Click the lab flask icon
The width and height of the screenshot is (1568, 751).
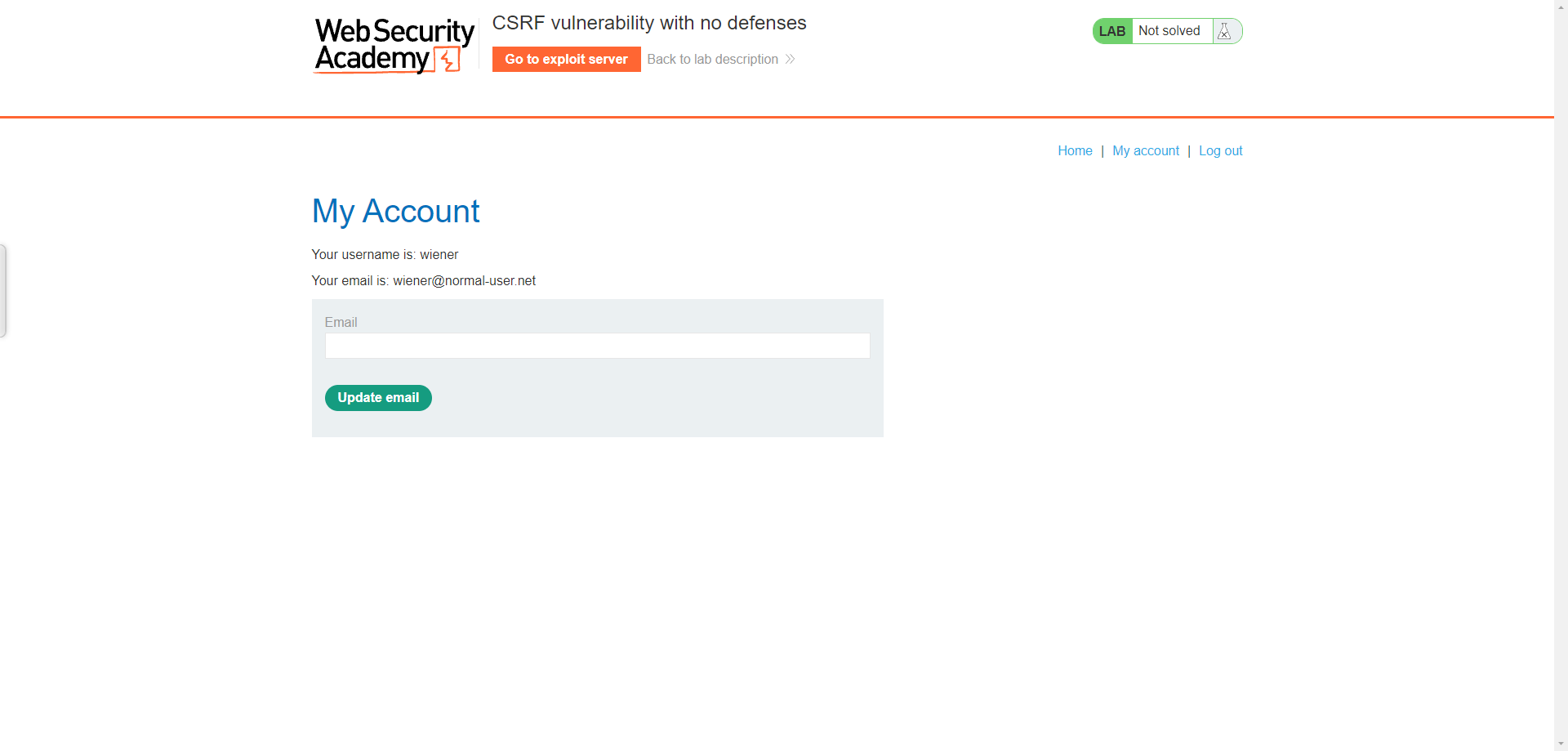[1223, 31]
